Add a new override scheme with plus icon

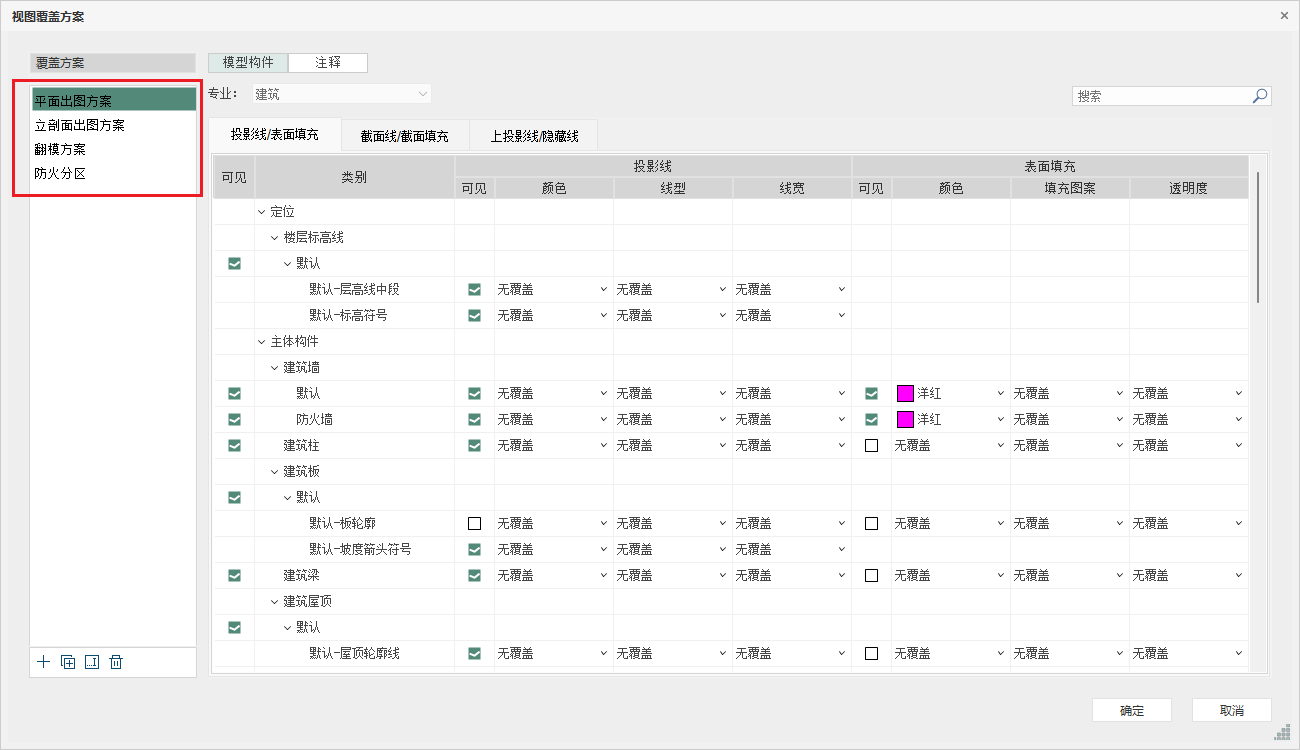43,662
